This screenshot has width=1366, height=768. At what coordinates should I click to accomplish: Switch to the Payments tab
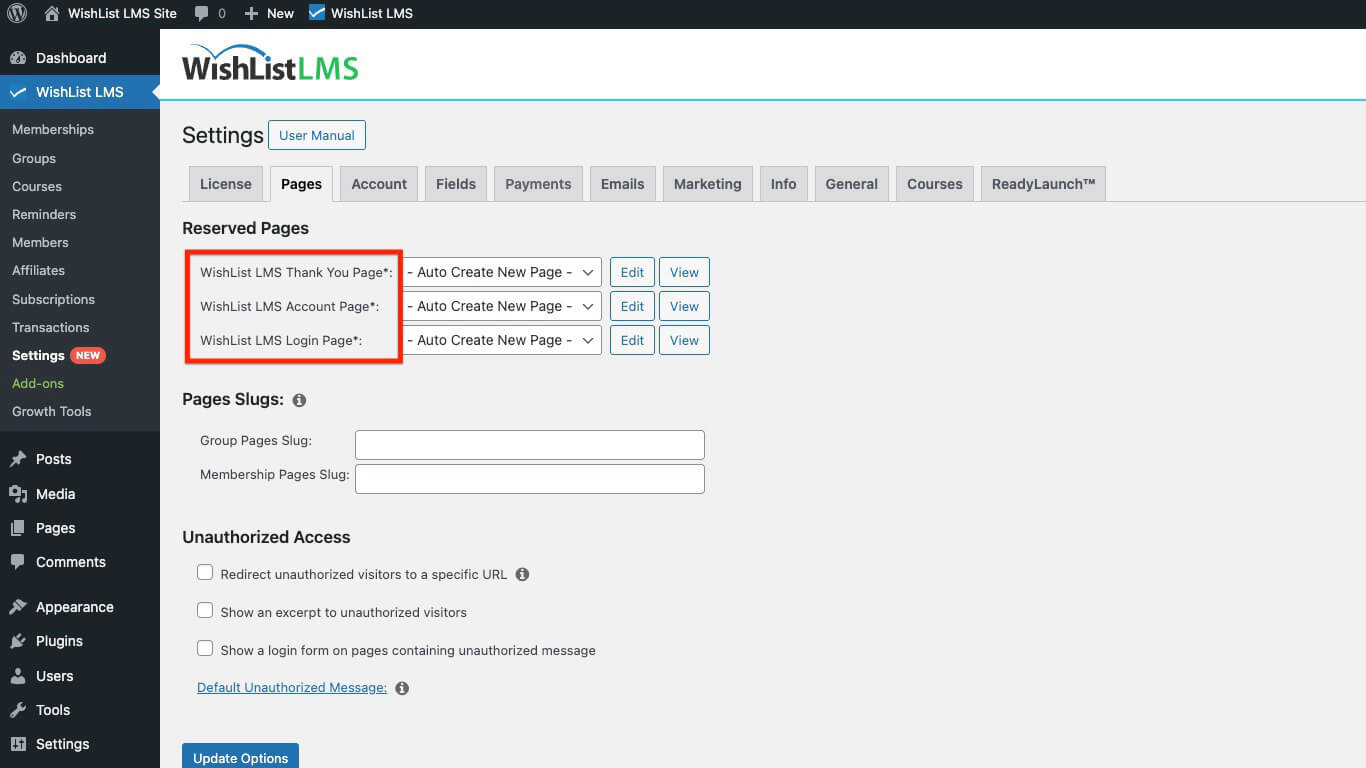537,183
